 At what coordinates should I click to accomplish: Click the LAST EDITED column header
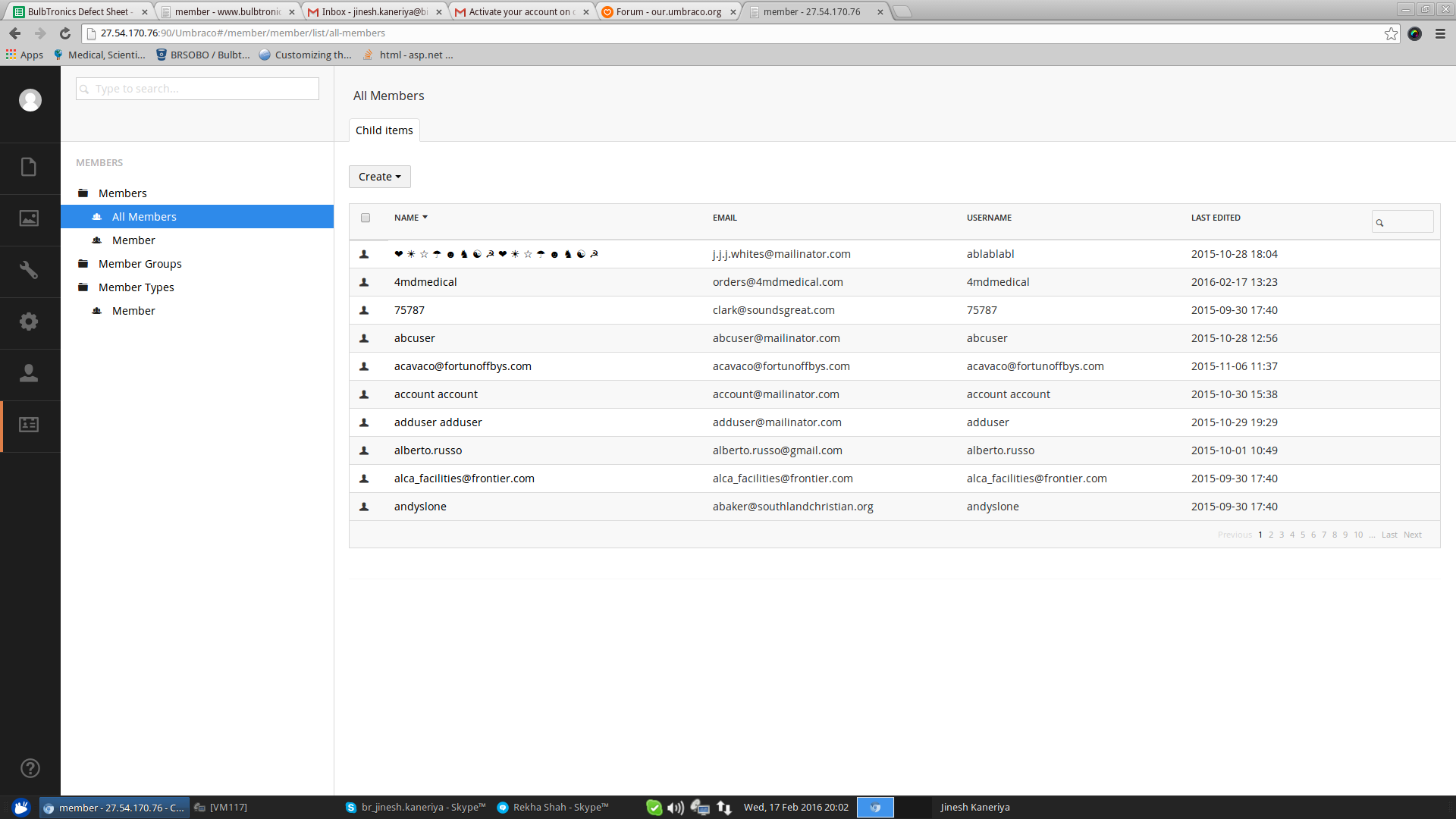1216,218
